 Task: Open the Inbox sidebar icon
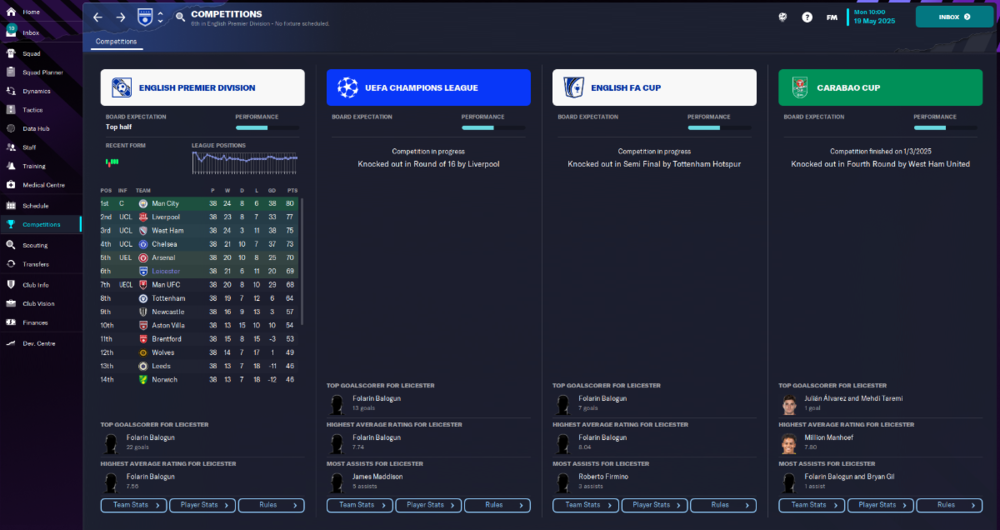click(11, 31)
